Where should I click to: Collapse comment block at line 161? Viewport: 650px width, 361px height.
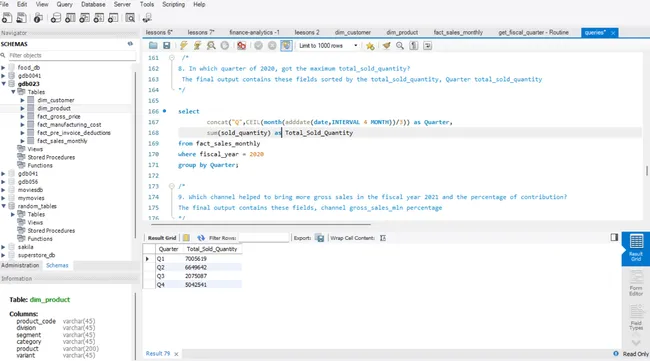[172, 58]
